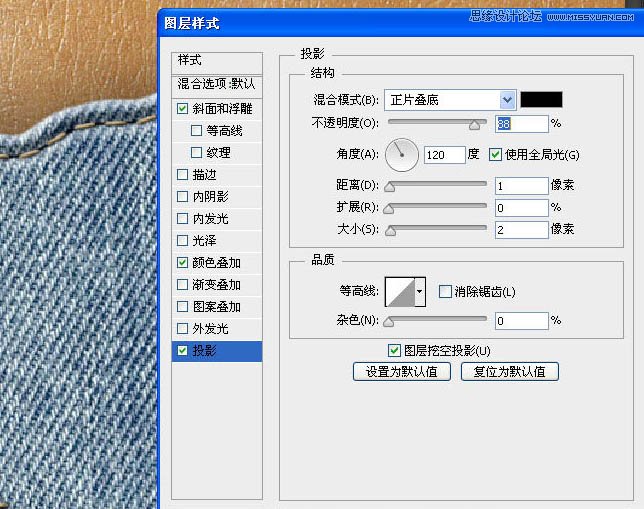Select the highlighted 投影 row
Image resolution: width=644 pixels, height=509 pixels.
217,351
